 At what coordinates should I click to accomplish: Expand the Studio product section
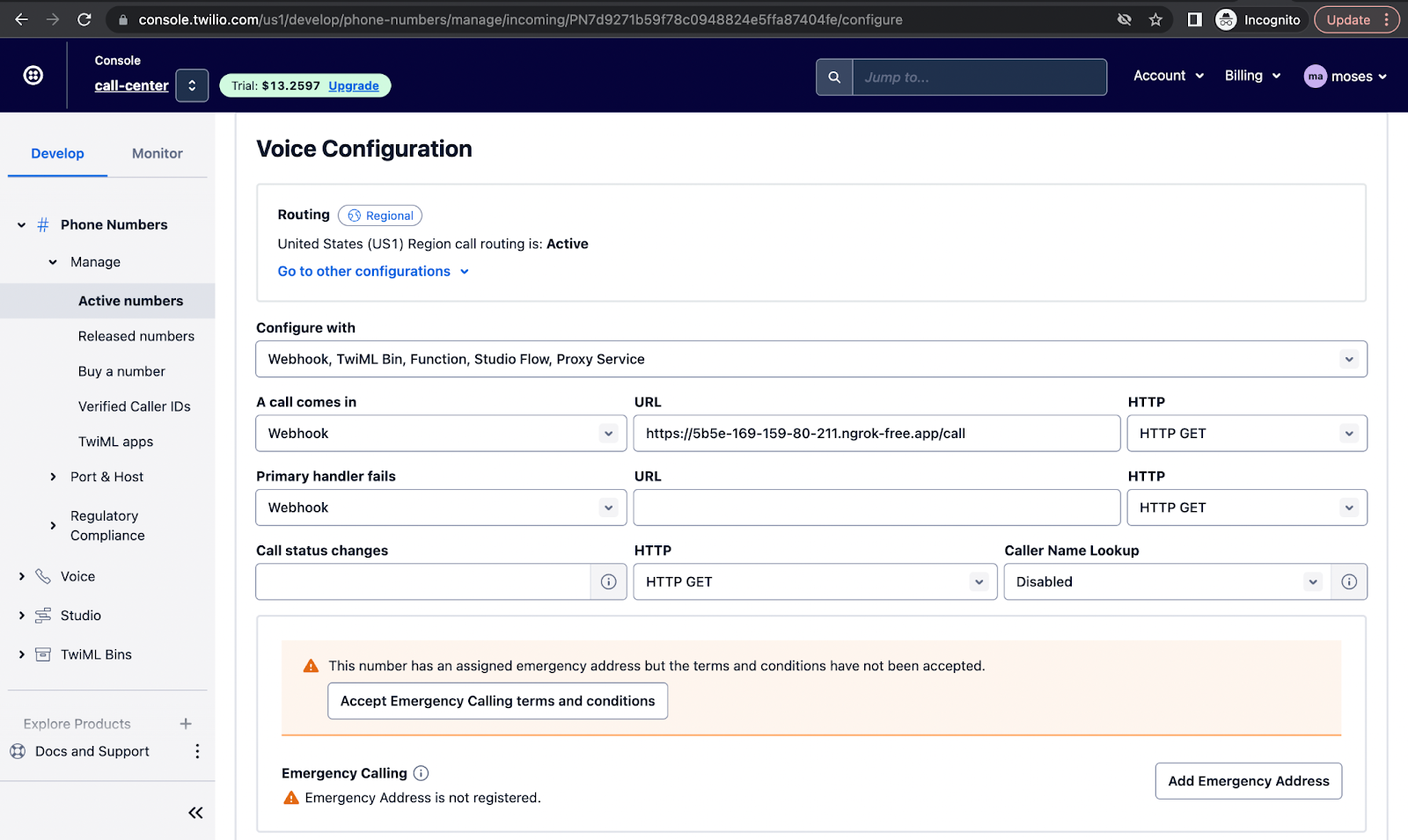(x=21, y=616)
